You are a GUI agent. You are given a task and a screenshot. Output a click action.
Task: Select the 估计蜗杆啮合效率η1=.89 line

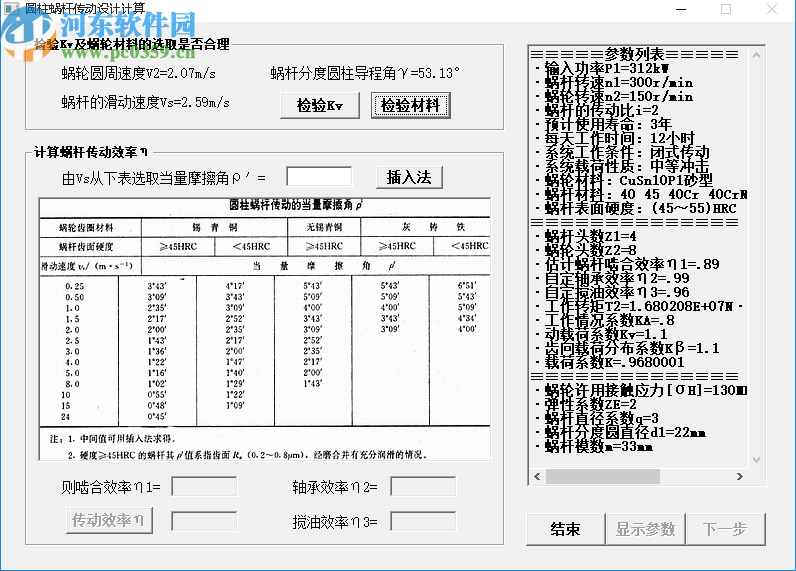tap(627, 264)
